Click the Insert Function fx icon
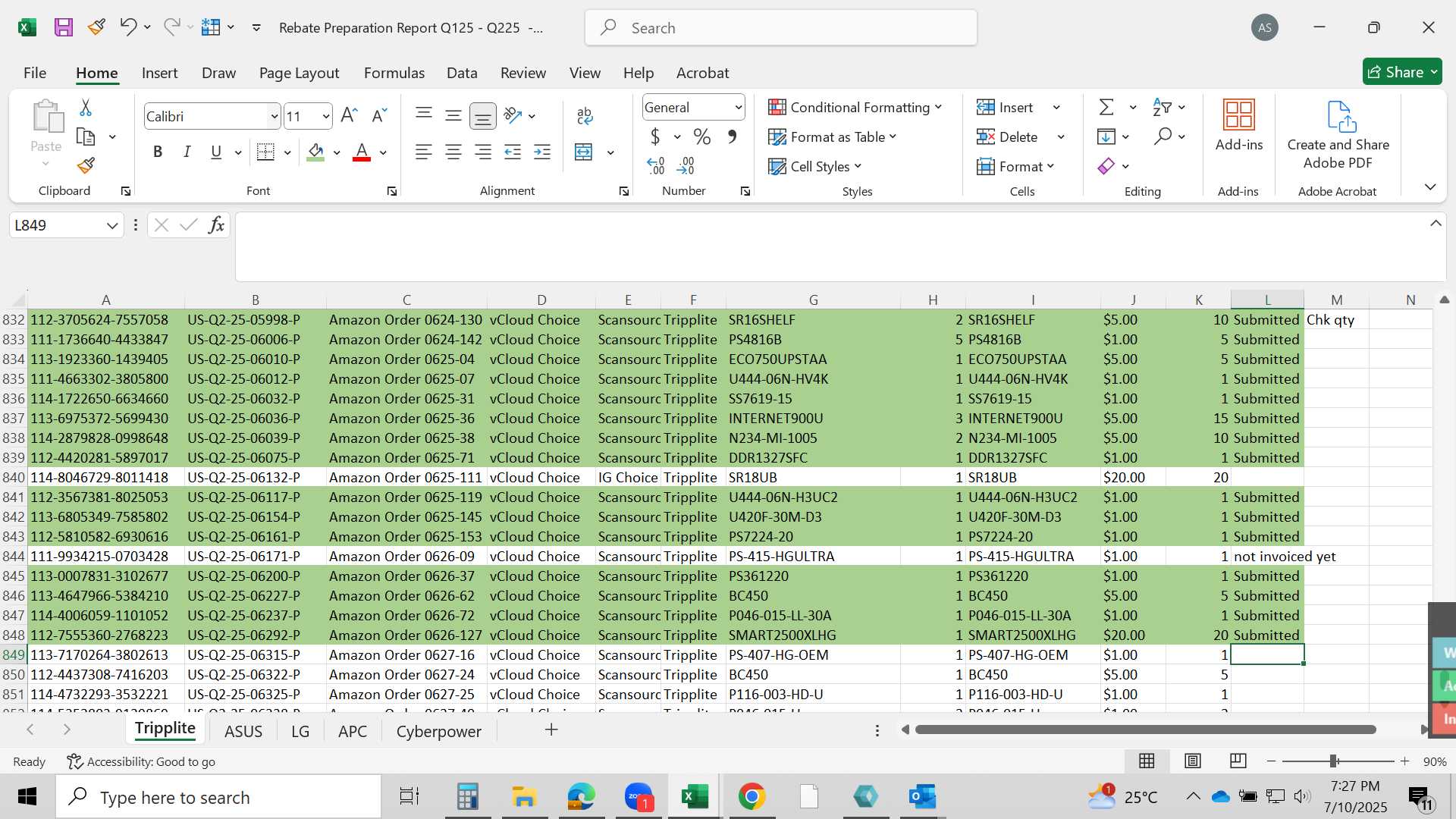Viewport: 1456px width, 819px height. pyautogui.click(x=216, y=225)
